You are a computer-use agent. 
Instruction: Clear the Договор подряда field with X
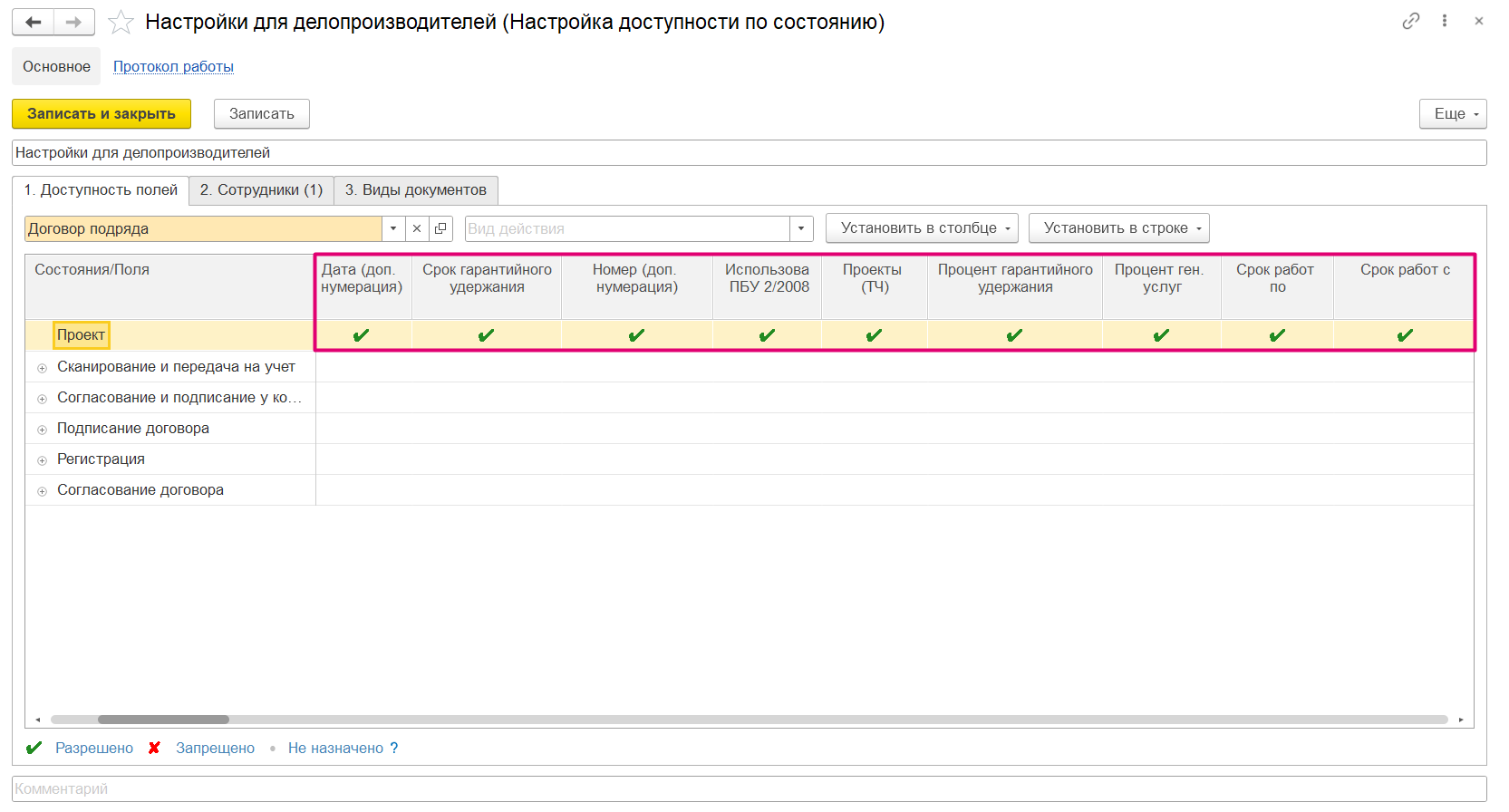click(417, 228)
